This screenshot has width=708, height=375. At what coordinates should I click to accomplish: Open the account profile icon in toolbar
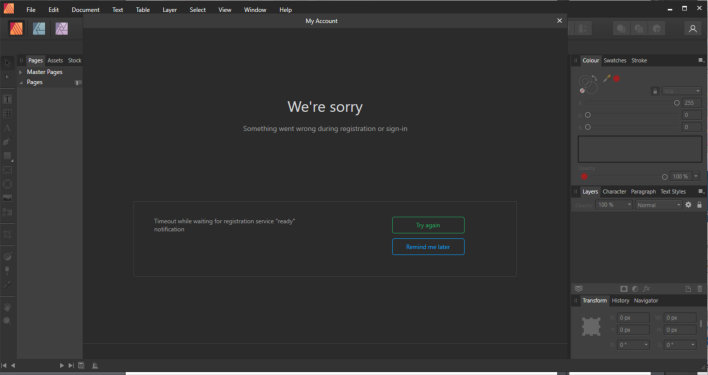click(x=693, y=29)
